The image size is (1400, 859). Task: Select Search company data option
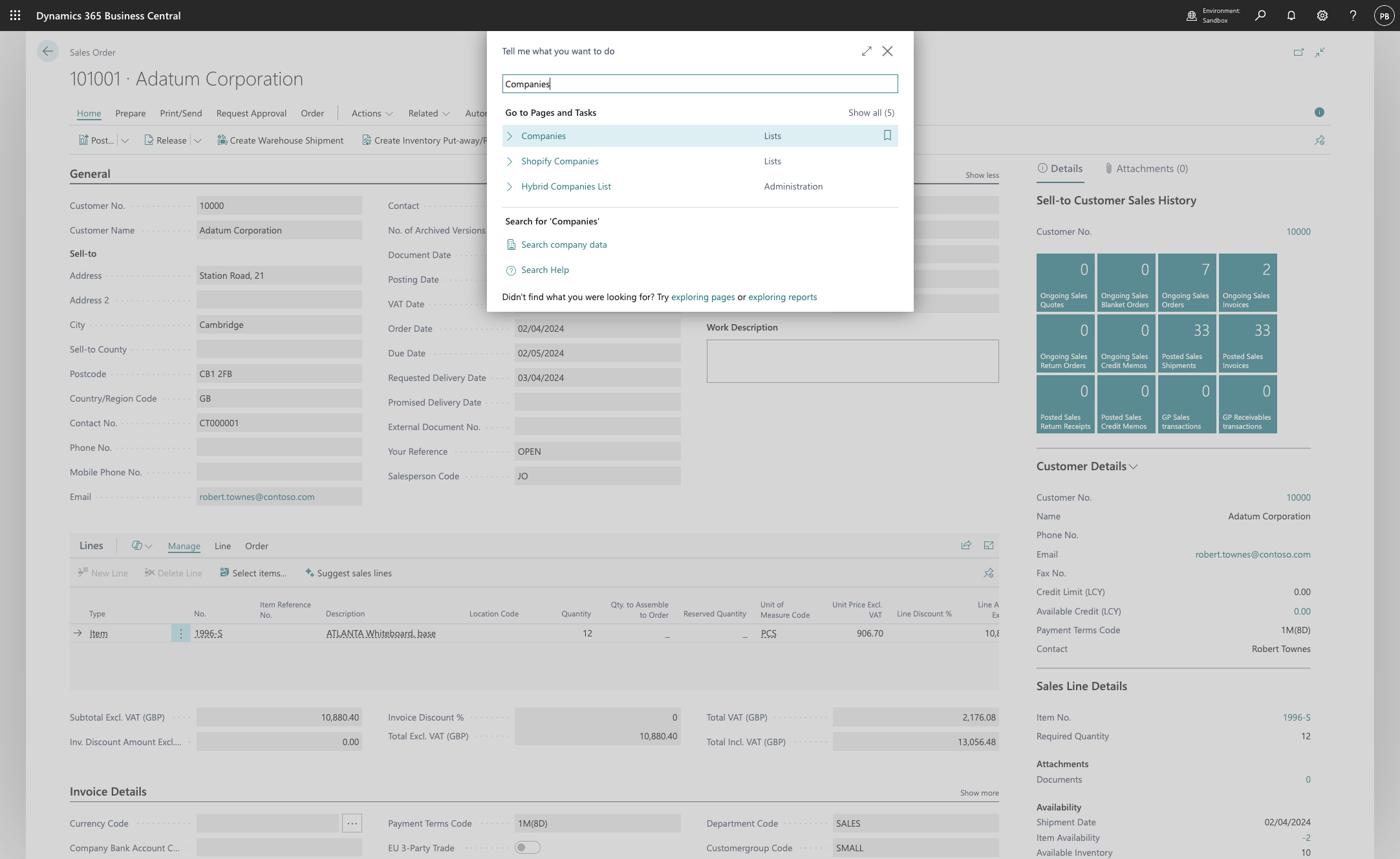(564, 245)
